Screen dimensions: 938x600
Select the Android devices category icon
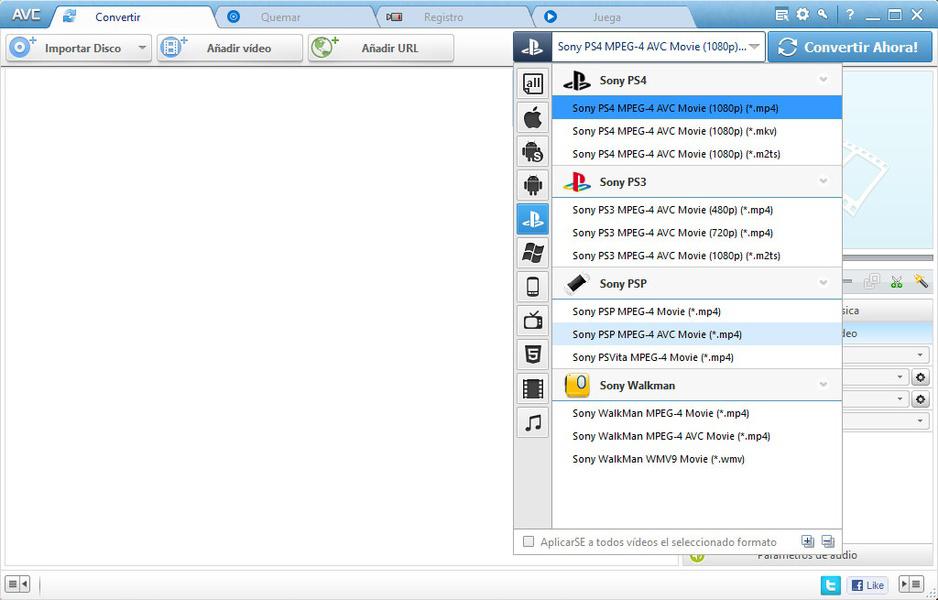click(533, 185)
